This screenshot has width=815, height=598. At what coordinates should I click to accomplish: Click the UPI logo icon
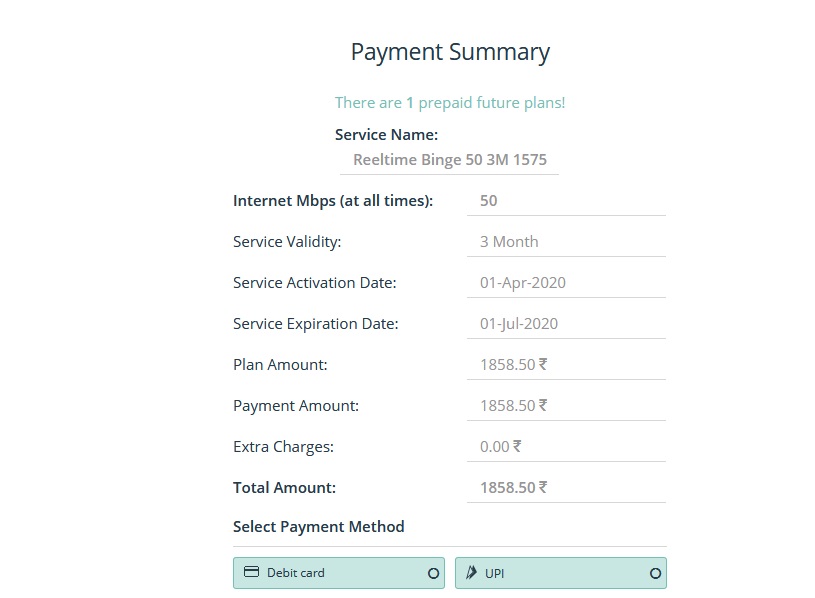point(473,573)
